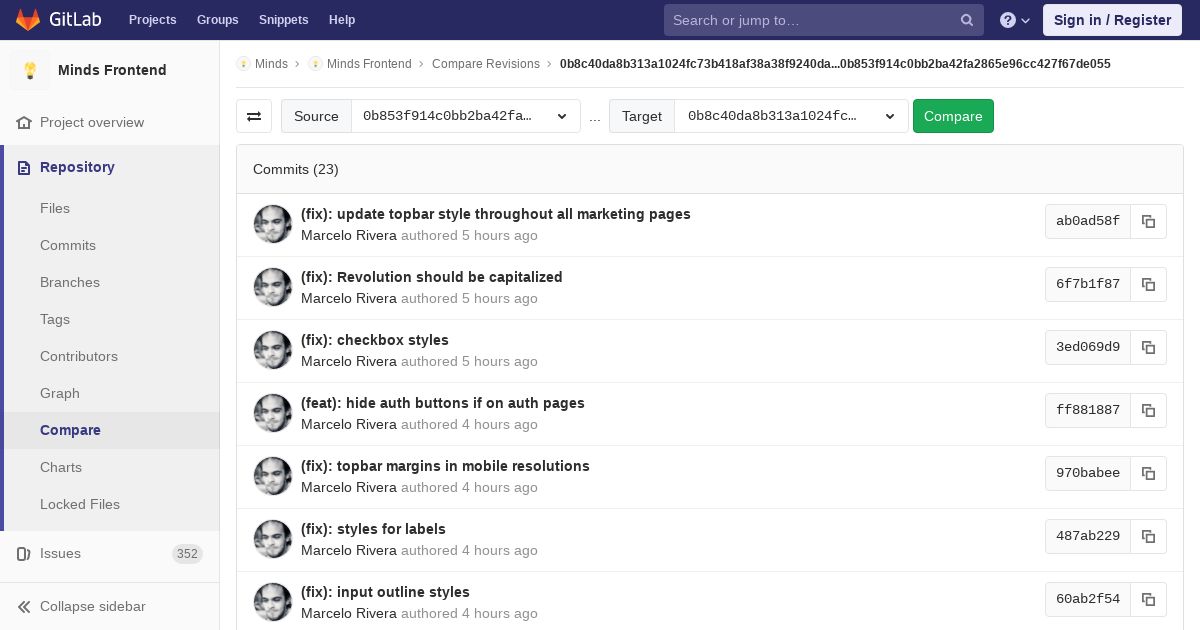
Task: Click the green Compare button
Action: coord(953,116)
